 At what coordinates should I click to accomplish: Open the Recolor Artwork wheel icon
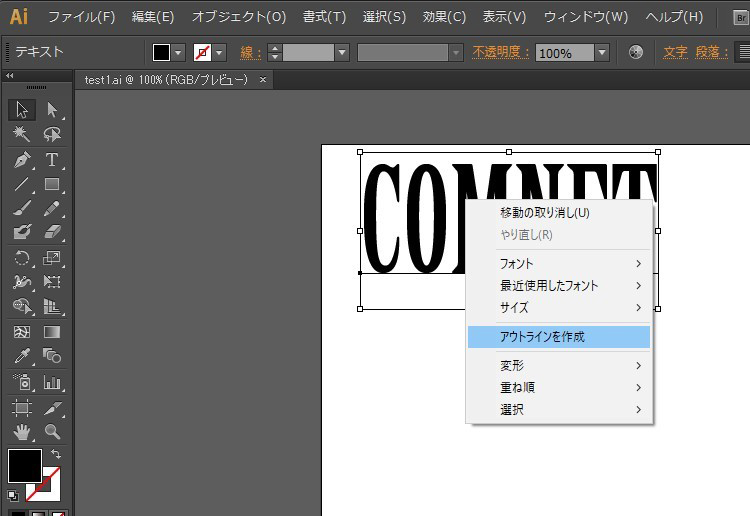point(636,52)
